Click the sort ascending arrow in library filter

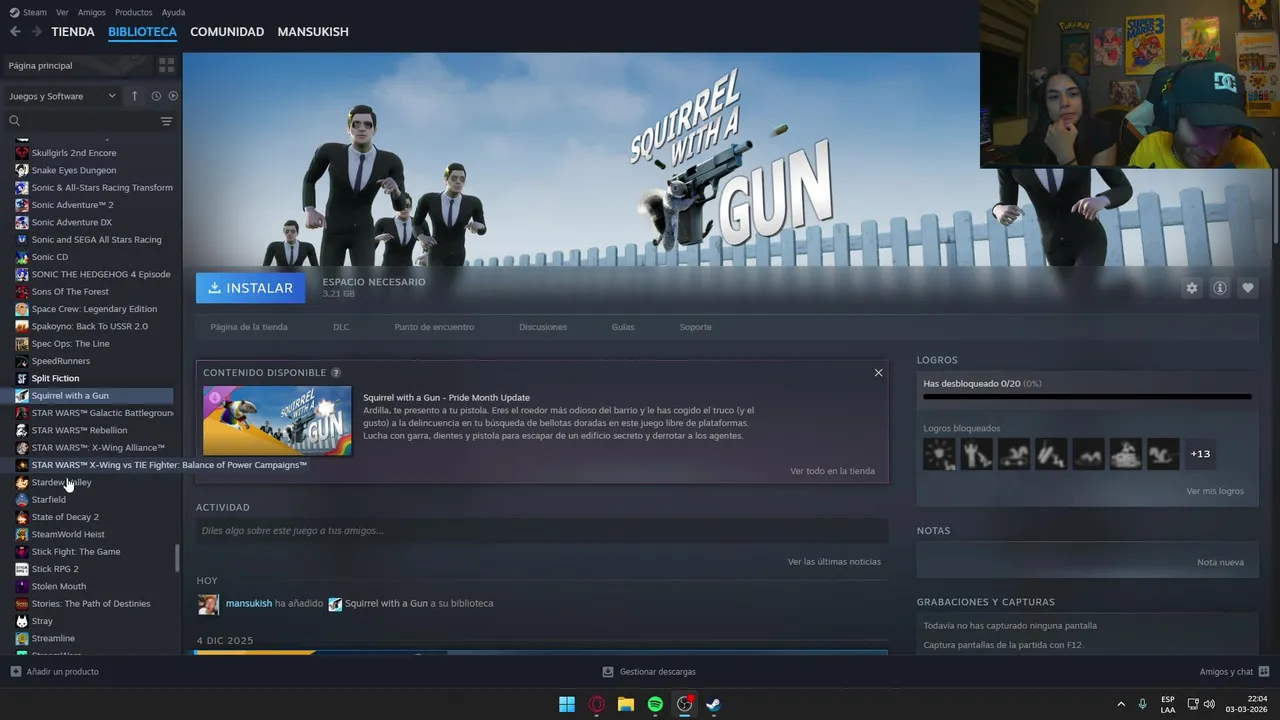pos(135,96)
